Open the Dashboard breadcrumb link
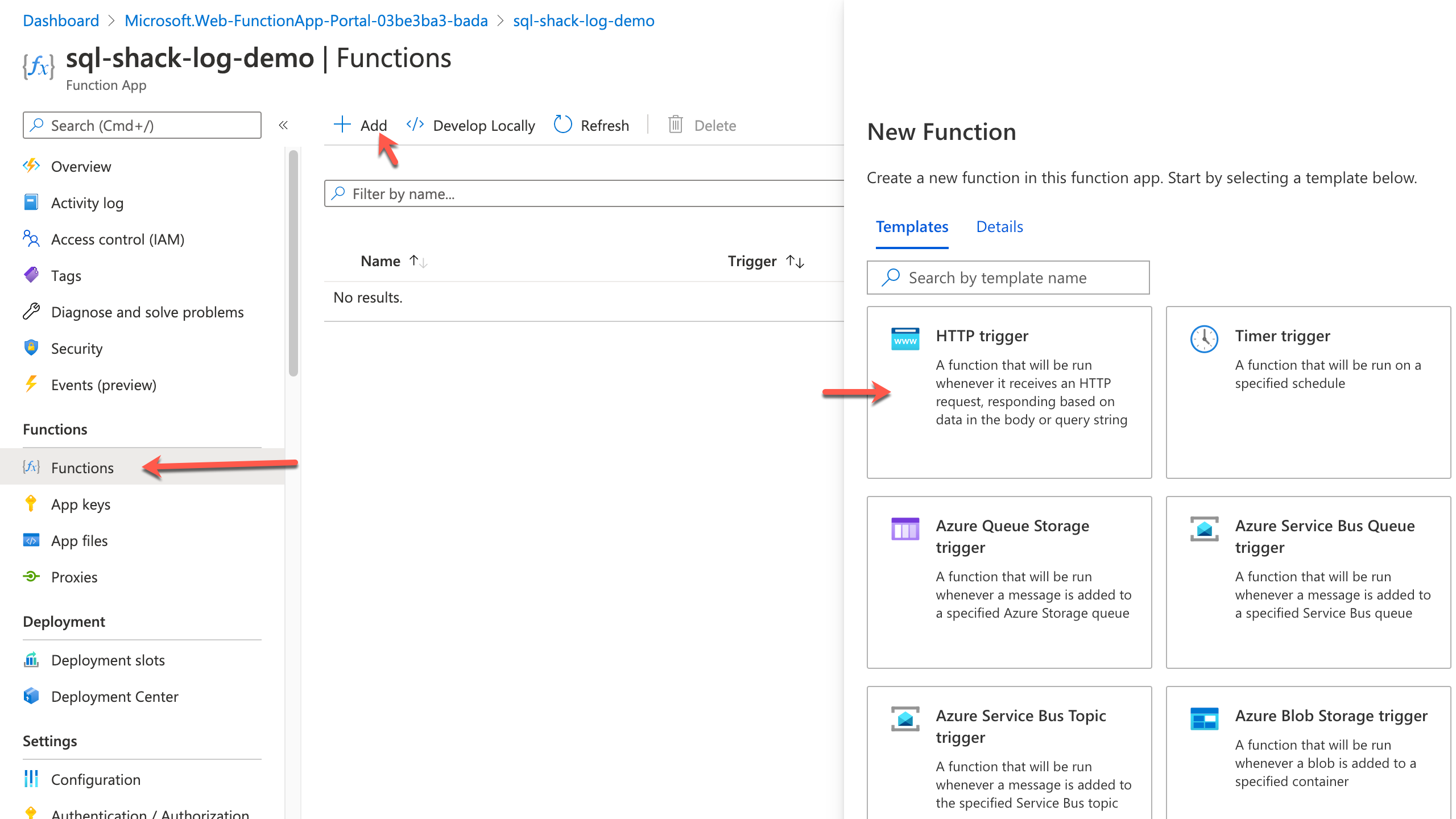Screen dimensions: 1456x819 (61, 21)
